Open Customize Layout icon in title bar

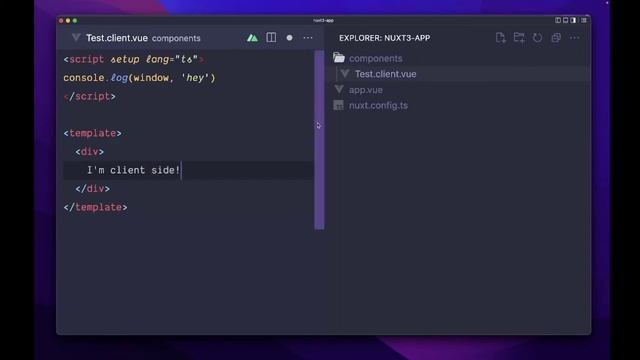point(584,20)
